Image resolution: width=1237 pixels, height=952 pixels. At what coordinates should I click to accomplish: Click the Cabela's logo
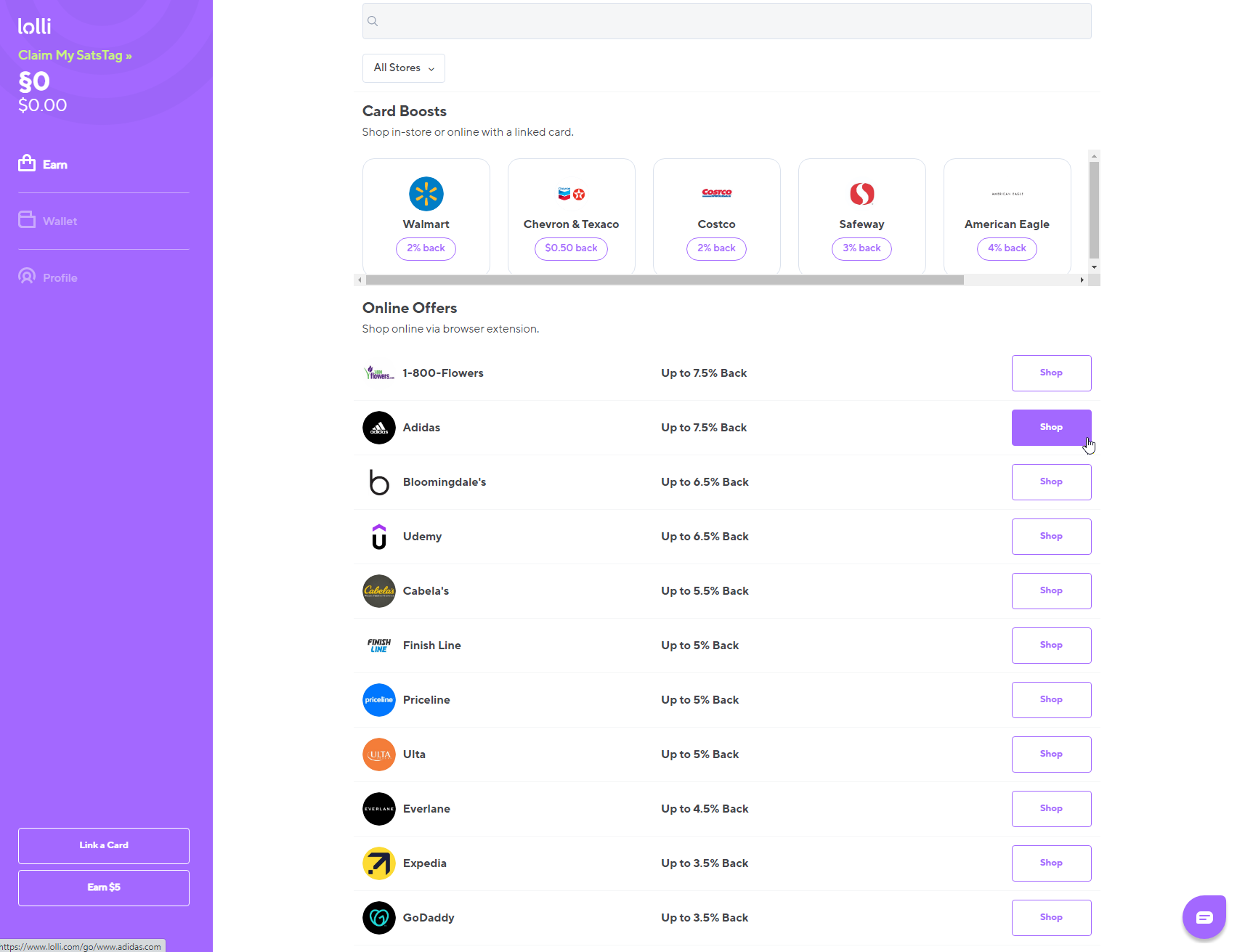tap(379, 591)
